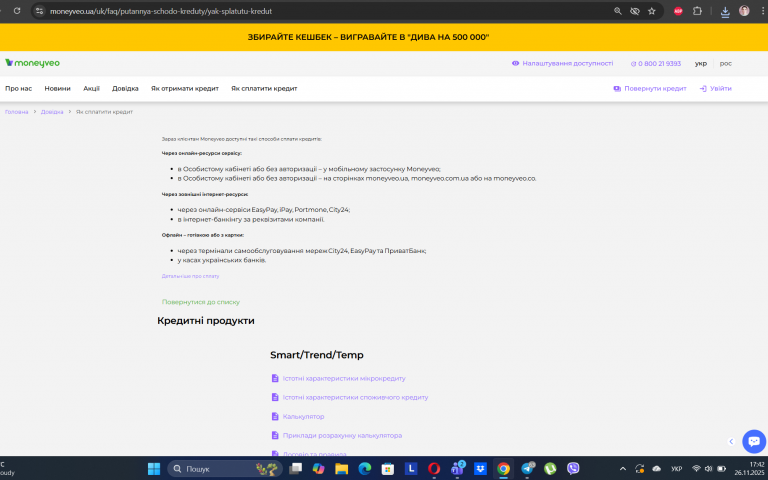Click Повернути кредит link
The width and height of the screenshot is (768, 480).
click(650, 89)
